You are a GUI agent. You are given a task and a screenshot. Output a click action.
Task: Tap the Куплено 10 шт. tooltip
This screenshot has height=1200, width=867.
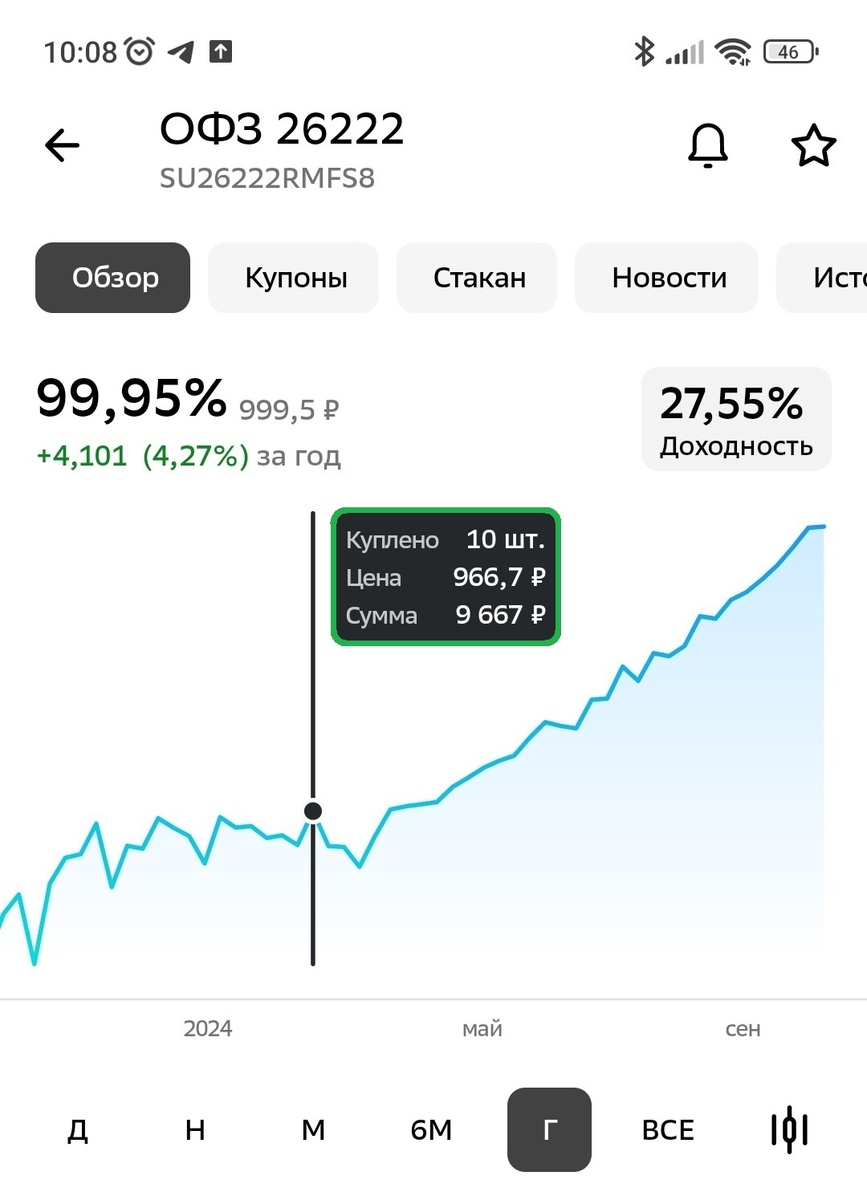(446, 577)
